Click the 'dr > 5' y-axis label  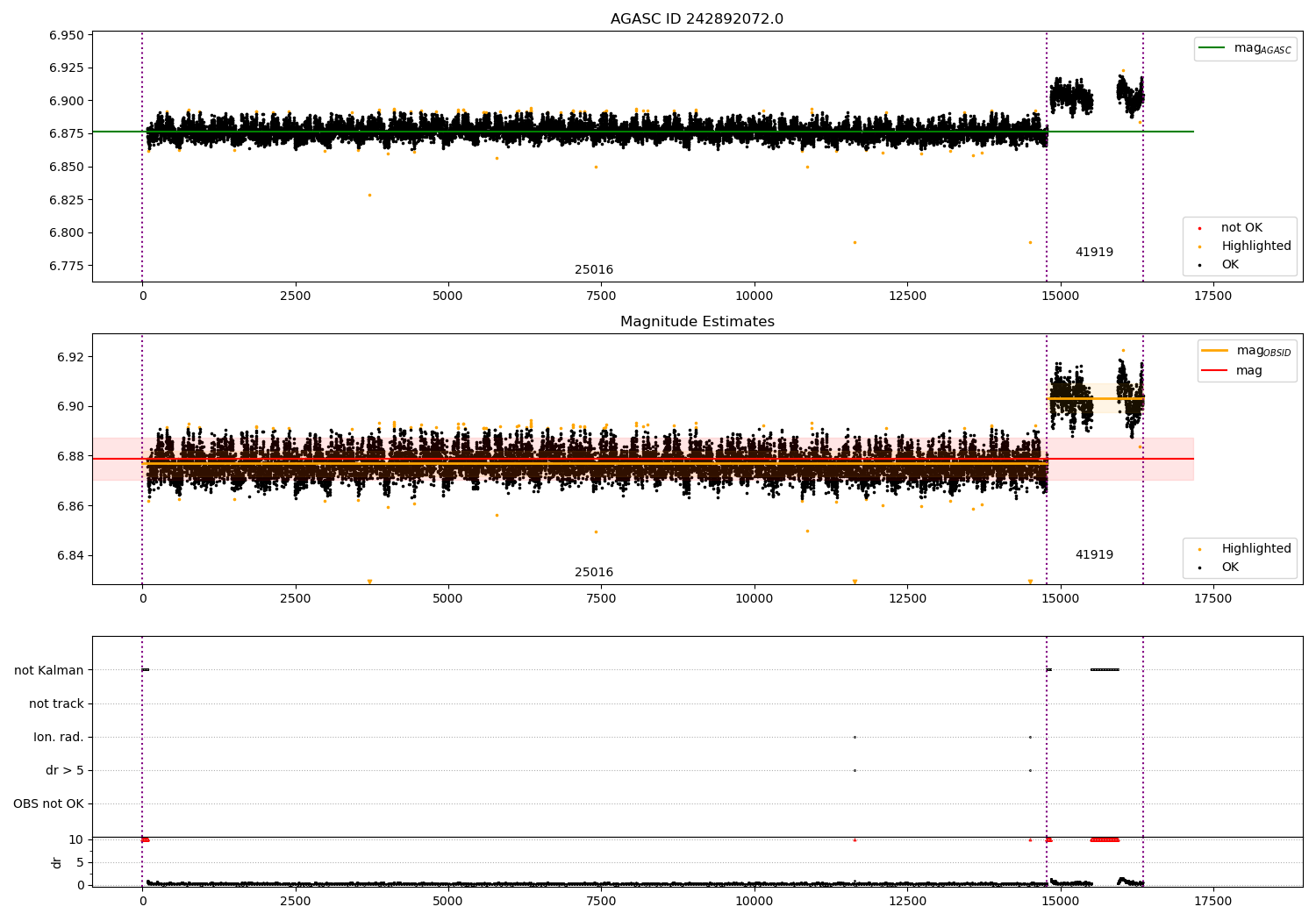click(64, 771)
